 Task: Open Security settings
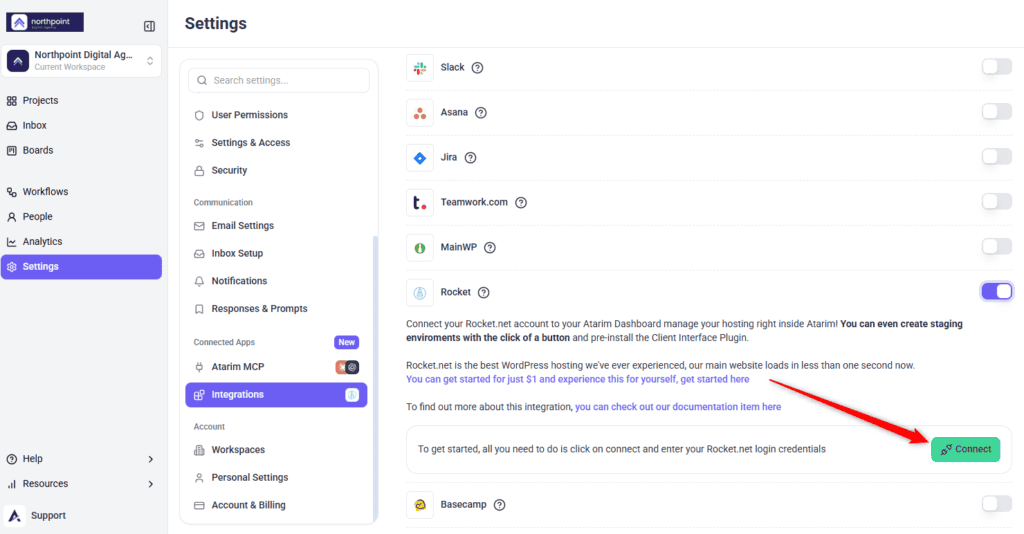click(229, 170)
